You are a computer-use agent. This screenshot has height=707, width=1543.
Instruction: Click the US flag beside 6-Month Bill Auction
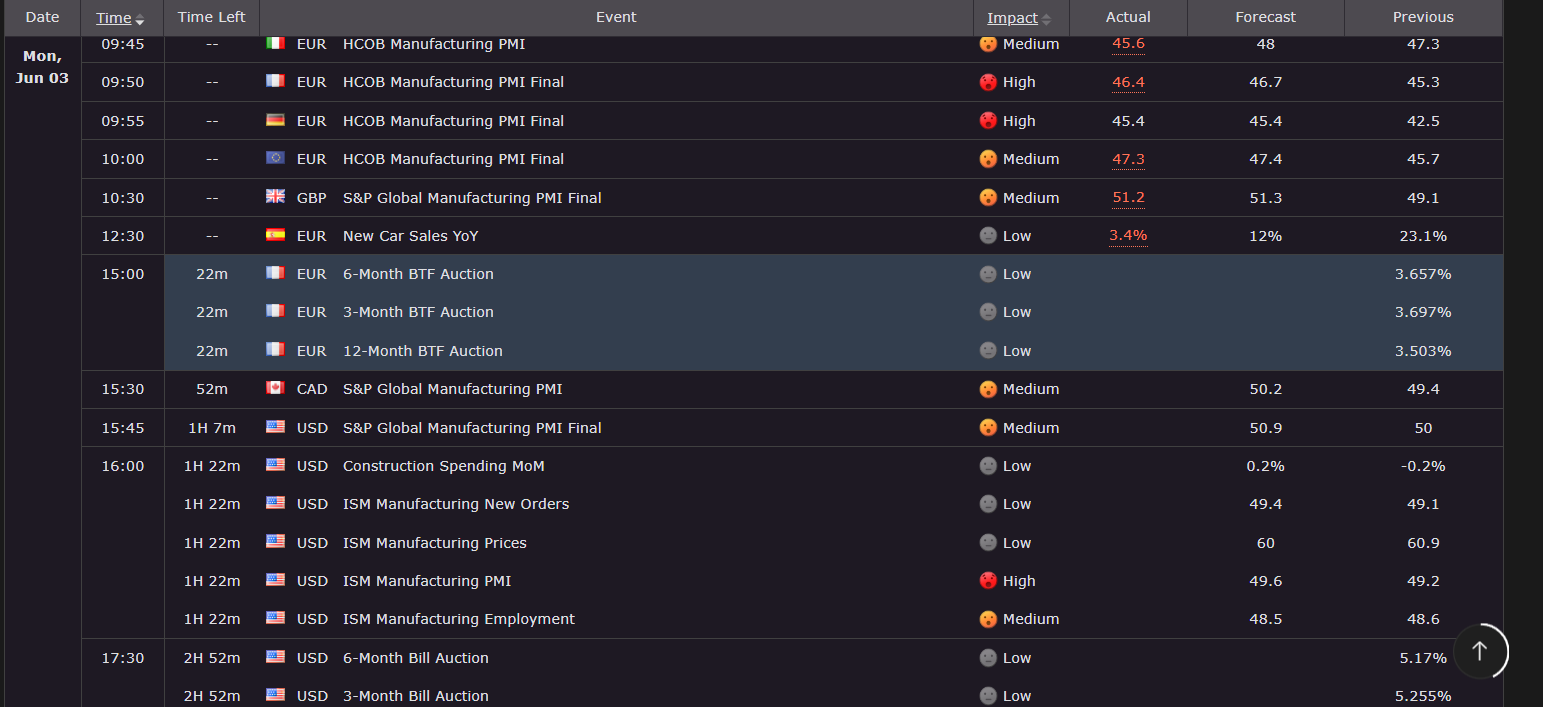pyautogui.click(x=275, y=657)
